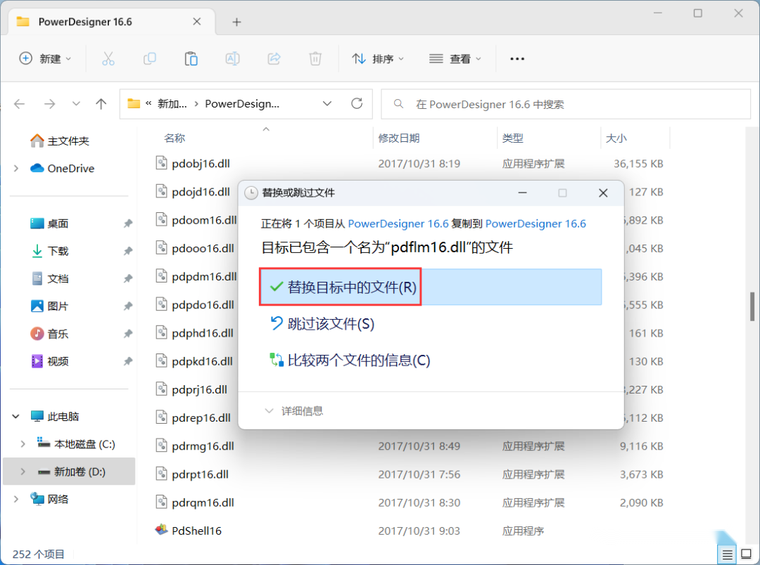Click the Share icon in toolbar

(x=274, y=59)
